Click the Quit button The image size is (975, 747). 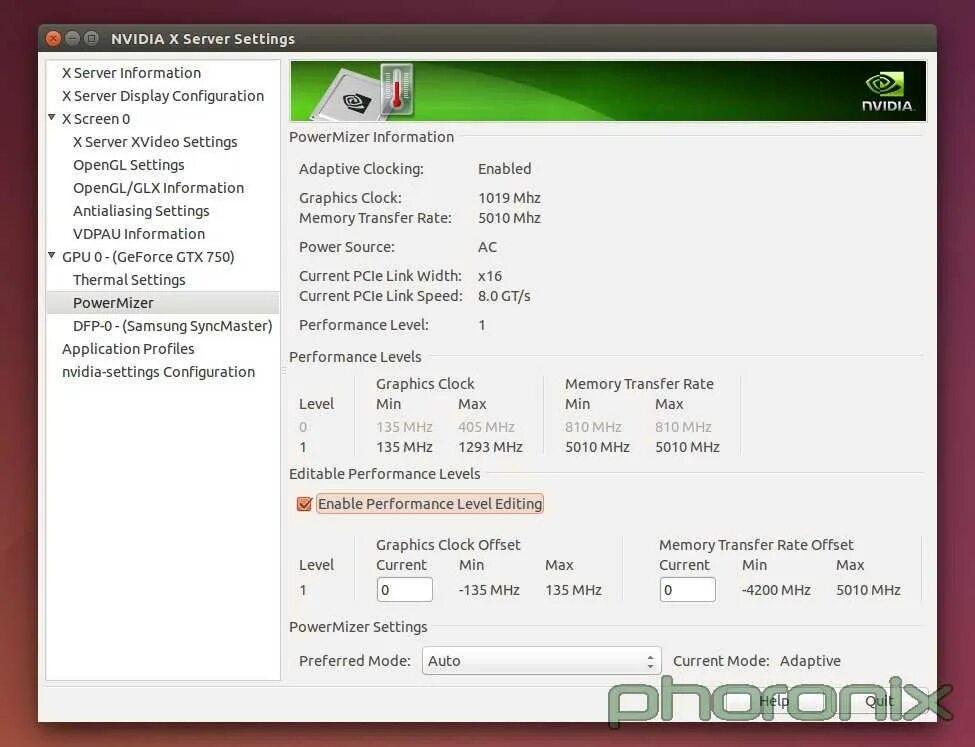click(x=879, y=702)
